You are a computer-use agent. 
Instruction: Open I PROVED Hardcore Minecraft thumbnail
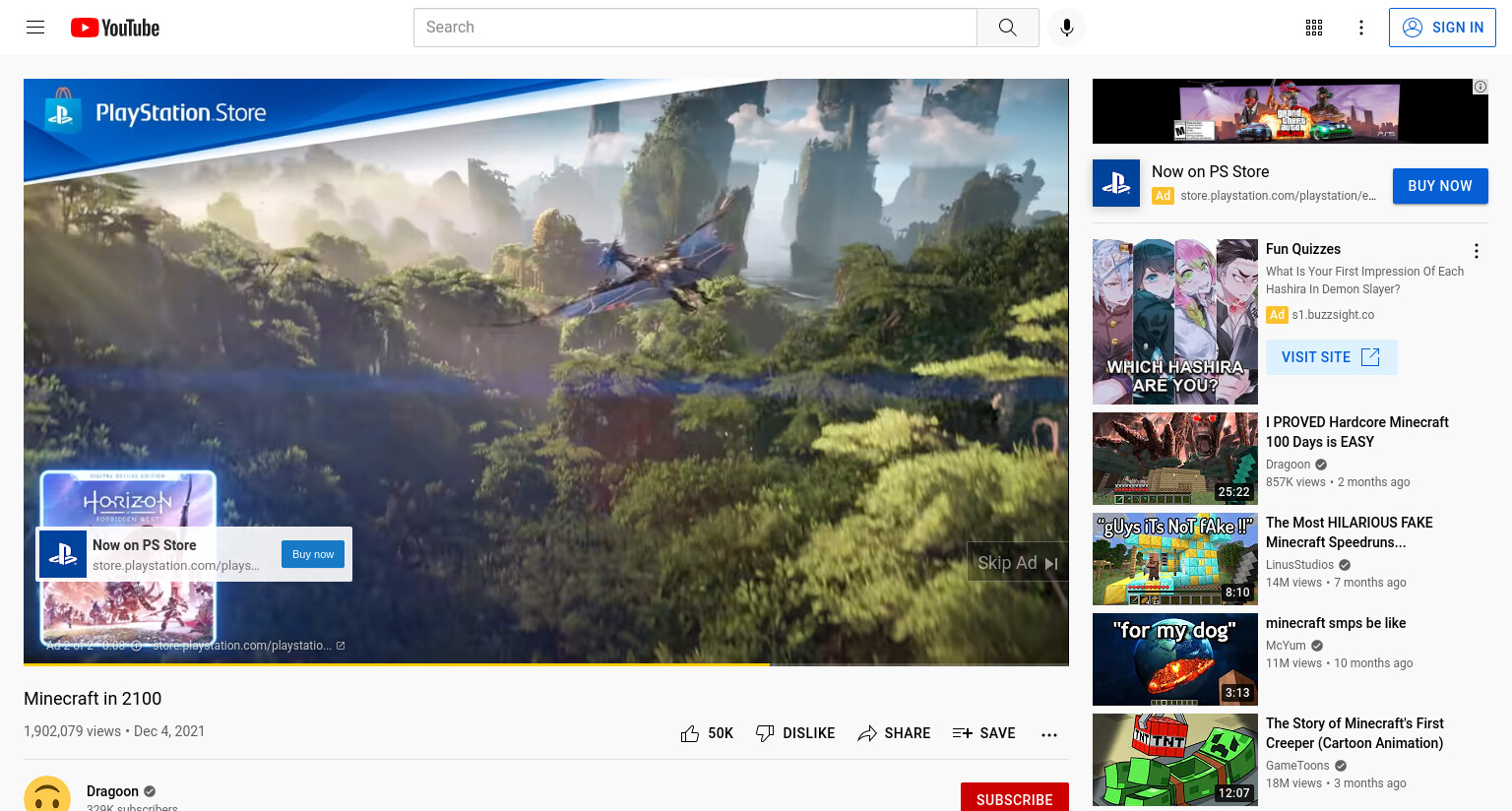click(1175, 459)
